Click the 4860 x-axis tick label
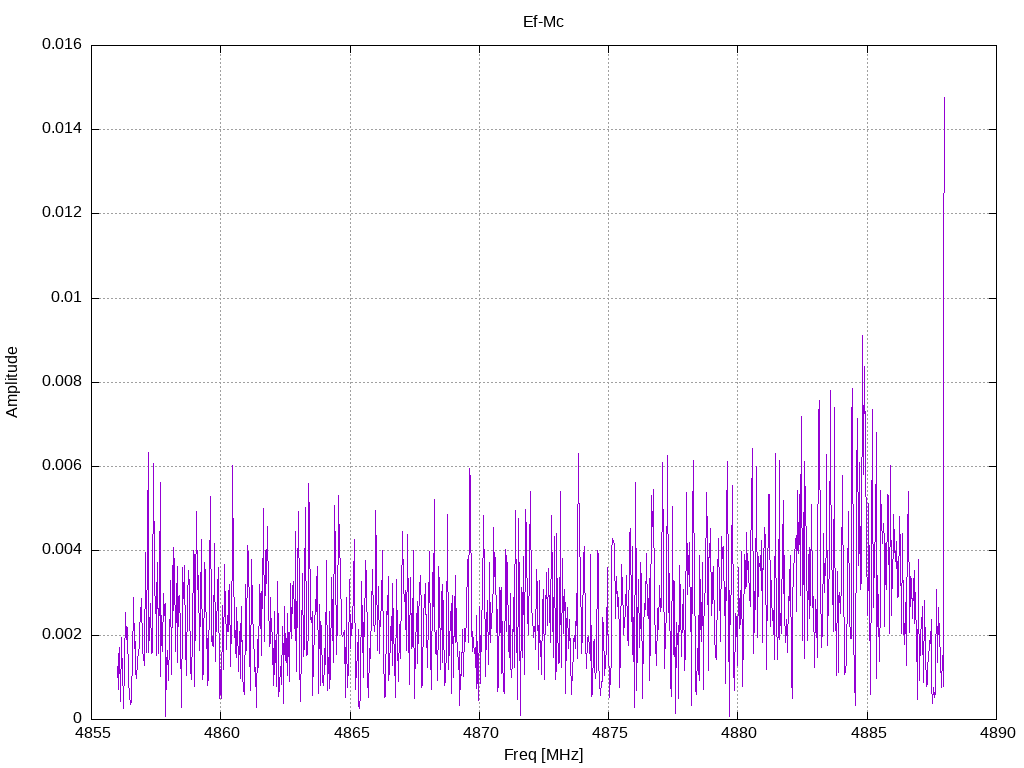The image size is (1024, 768). [x=221, y=733]
